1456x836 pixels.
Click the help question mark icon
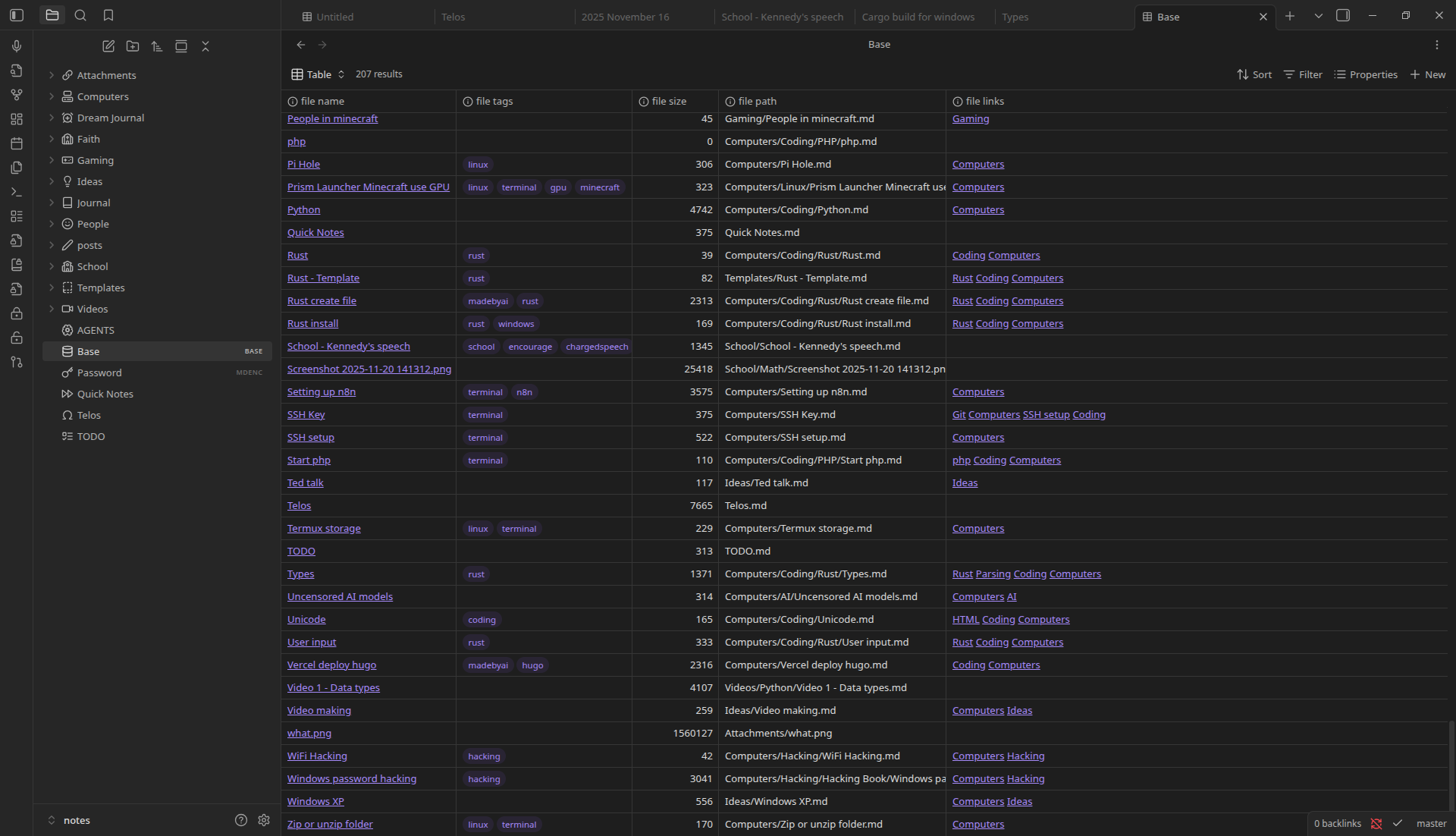pos(241,820)
